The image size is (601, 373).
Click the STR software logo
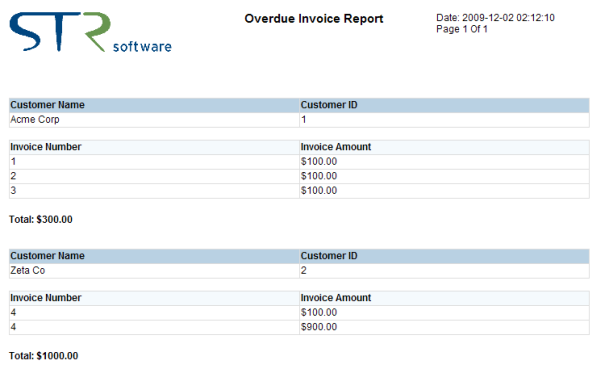click(x=91, y=32)
